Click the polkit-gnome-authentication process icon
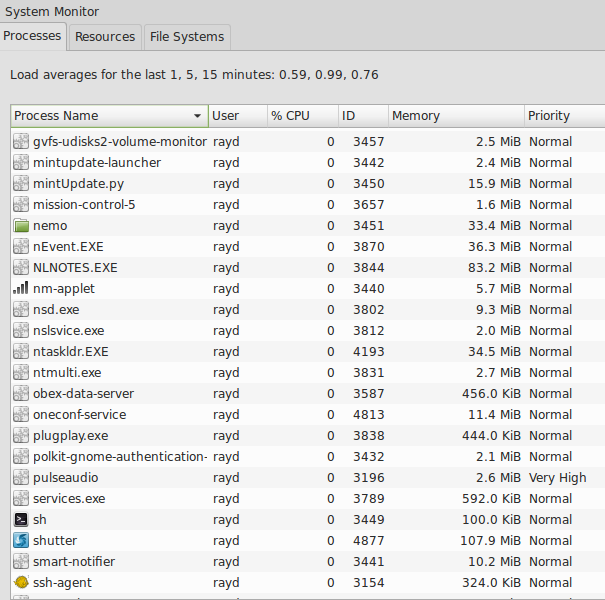The height and width of the screenshot is (600, 605). [21, 456]
